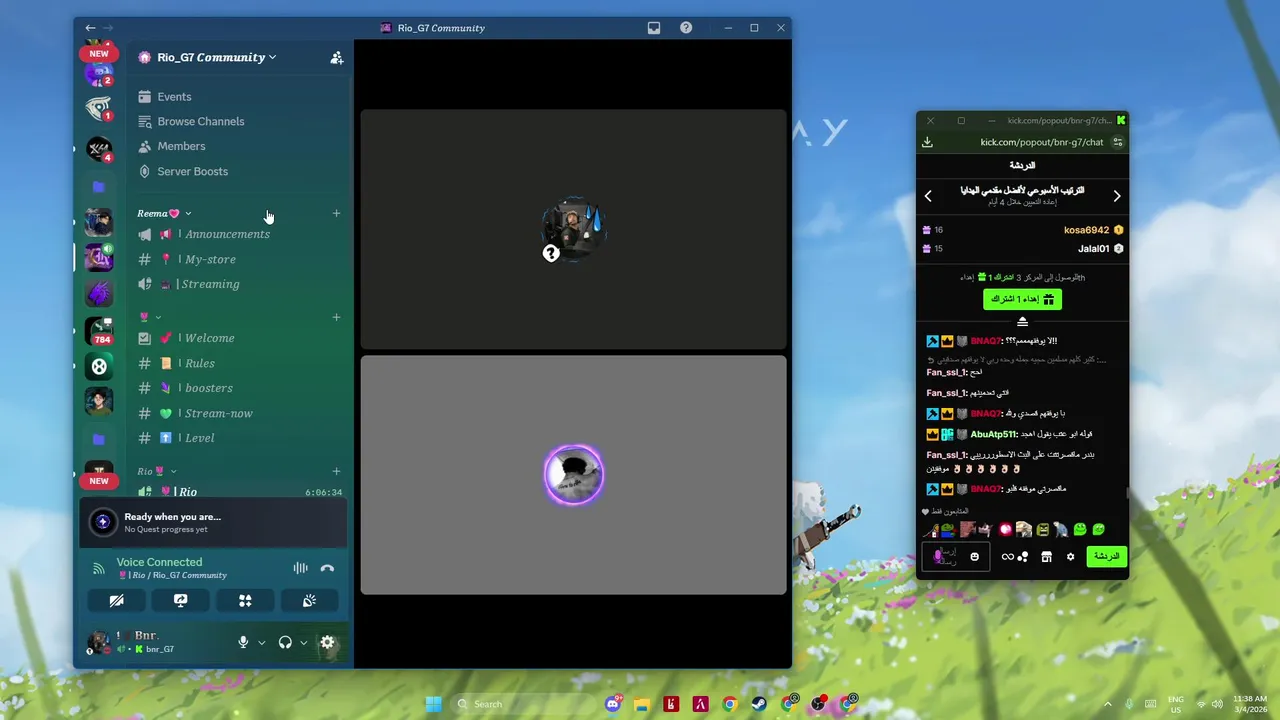This screenshot has width=1280, height=720.
Task: Open the Announcements channel
Action: coord(240,234)
